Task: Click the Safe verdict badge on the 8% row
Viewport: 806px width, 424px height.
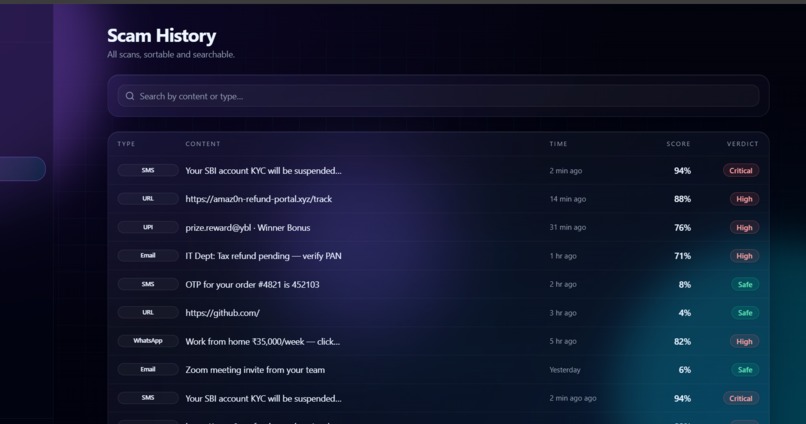Action: pyautogui.click(x=745, y=284)
